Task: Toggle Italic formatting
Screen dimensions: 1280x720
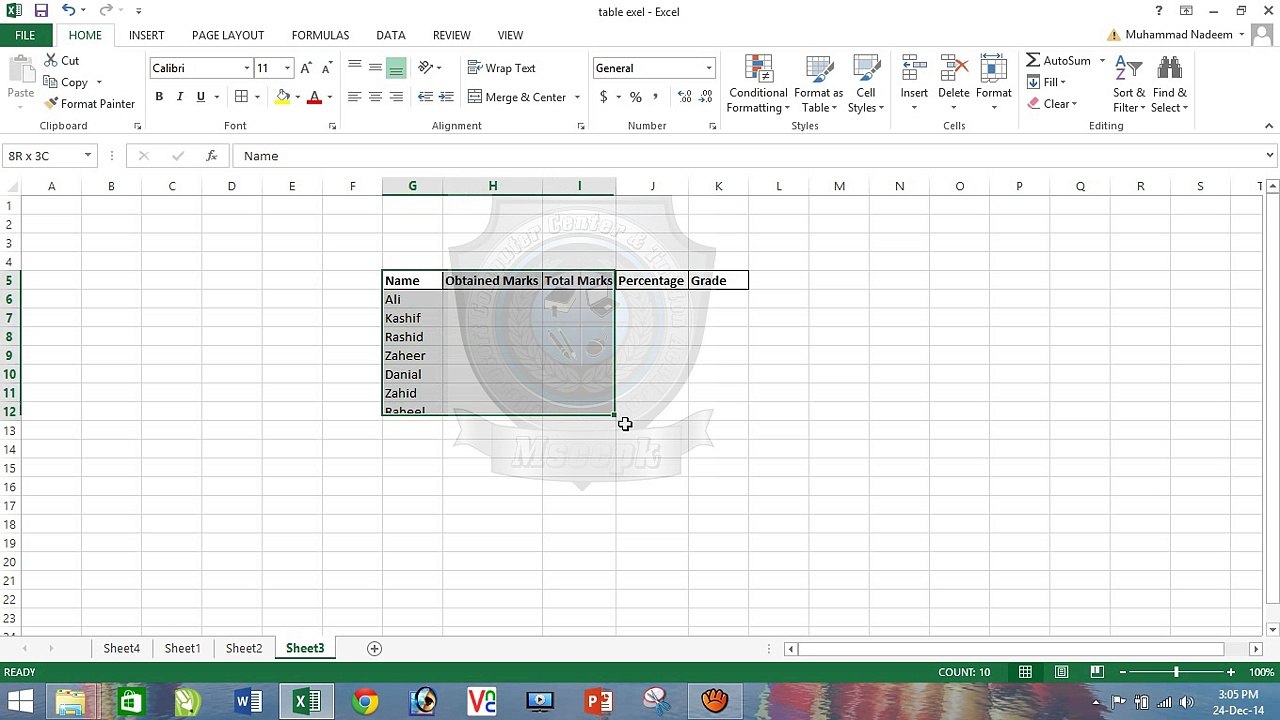Action: tap(179, 97)
